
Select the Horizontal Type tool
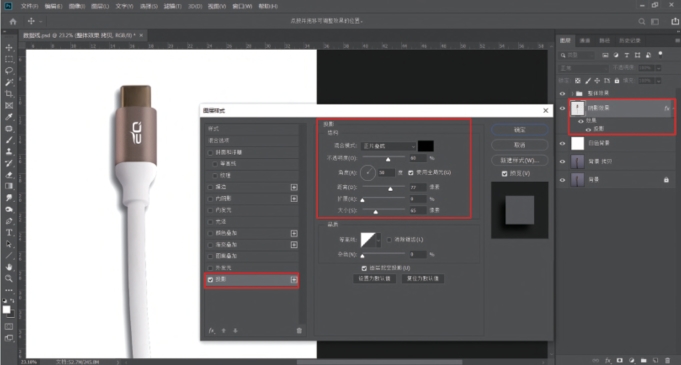click(9, 232)
